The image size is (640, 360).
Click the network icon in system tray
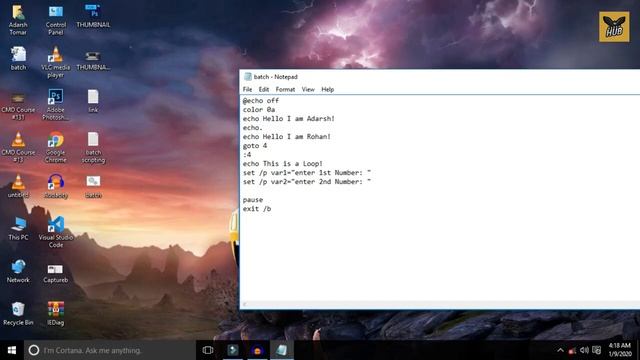pyautogui.click(x=596, y=350)
